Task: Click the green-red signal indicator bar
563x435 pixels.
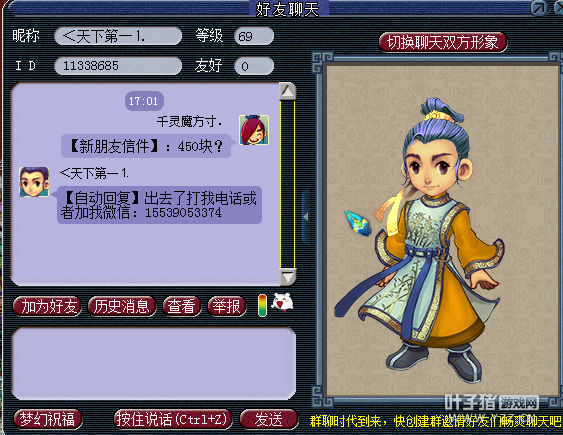Action: click(263, 305)
